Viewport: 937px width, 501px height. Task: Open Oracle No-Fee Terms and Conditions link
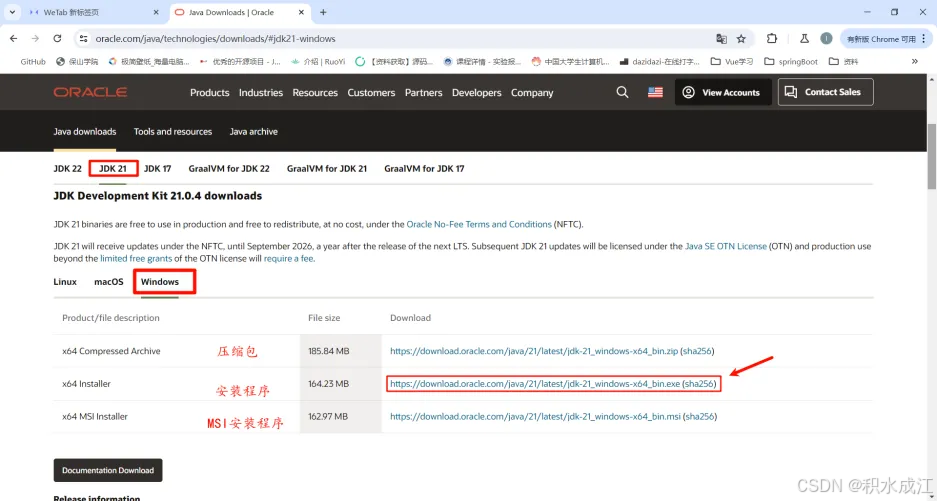click(x=479, y=224)
